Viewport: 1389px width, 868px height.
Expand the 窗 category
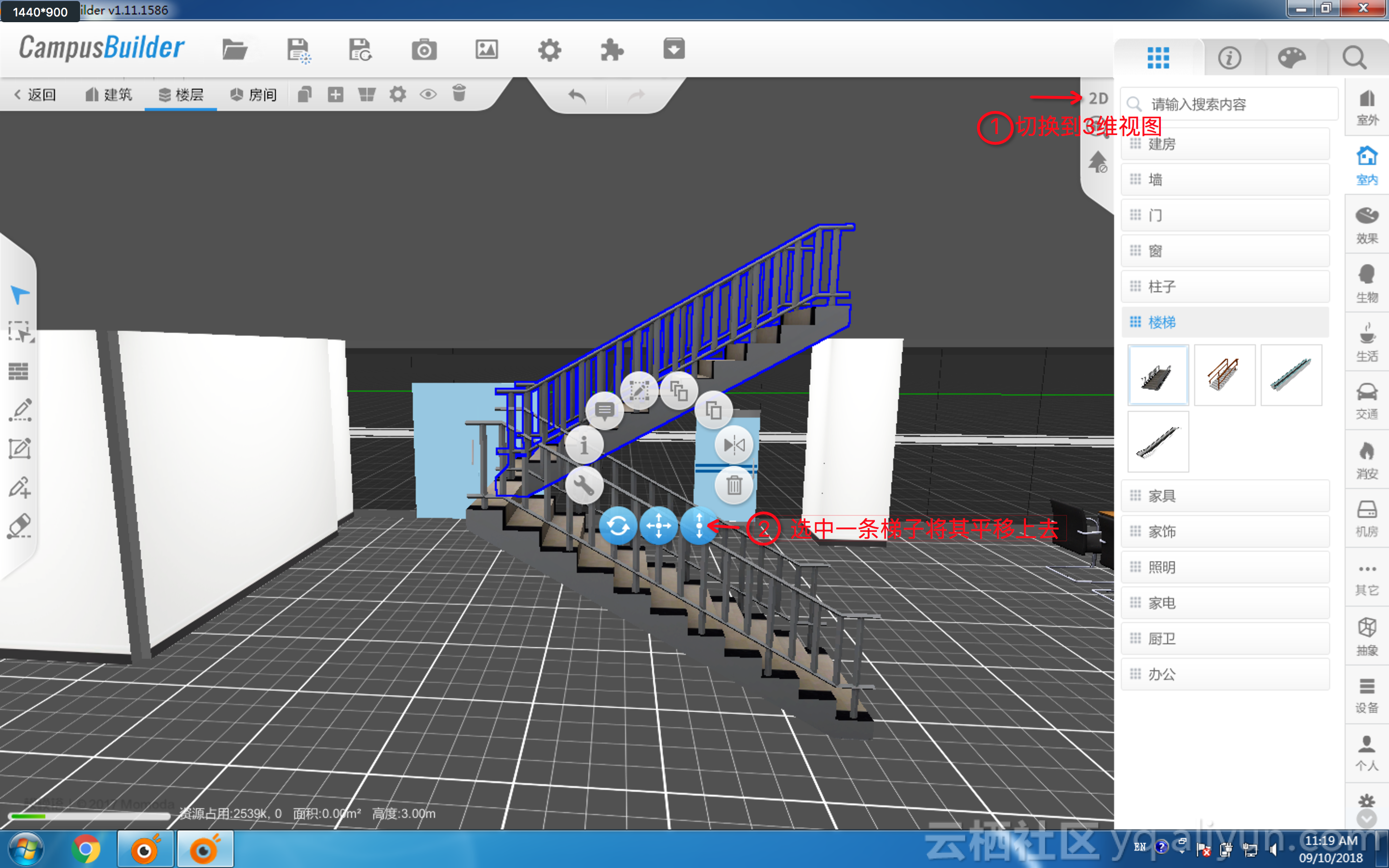tap(1226, 251)
